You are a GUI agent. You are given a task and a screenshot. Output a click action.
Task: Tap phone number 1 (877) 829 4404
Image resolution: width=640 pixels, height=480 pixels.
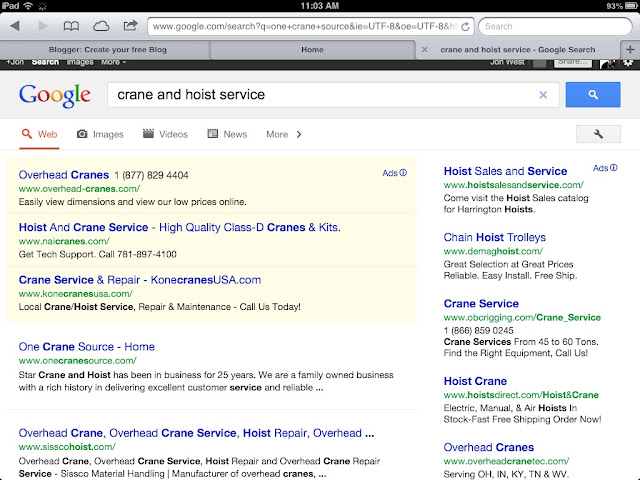click(151, 176)
